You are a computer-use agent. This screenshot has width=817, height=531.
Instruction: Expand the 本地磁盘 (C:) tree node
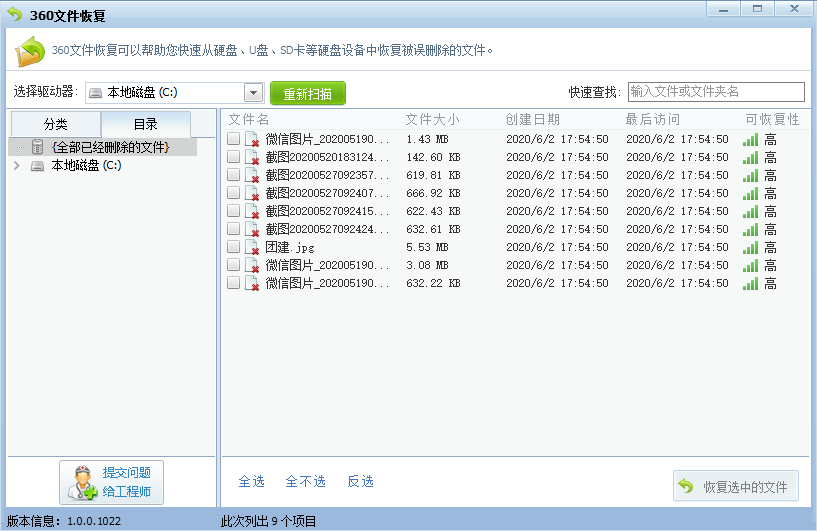(x=17, y=166)
